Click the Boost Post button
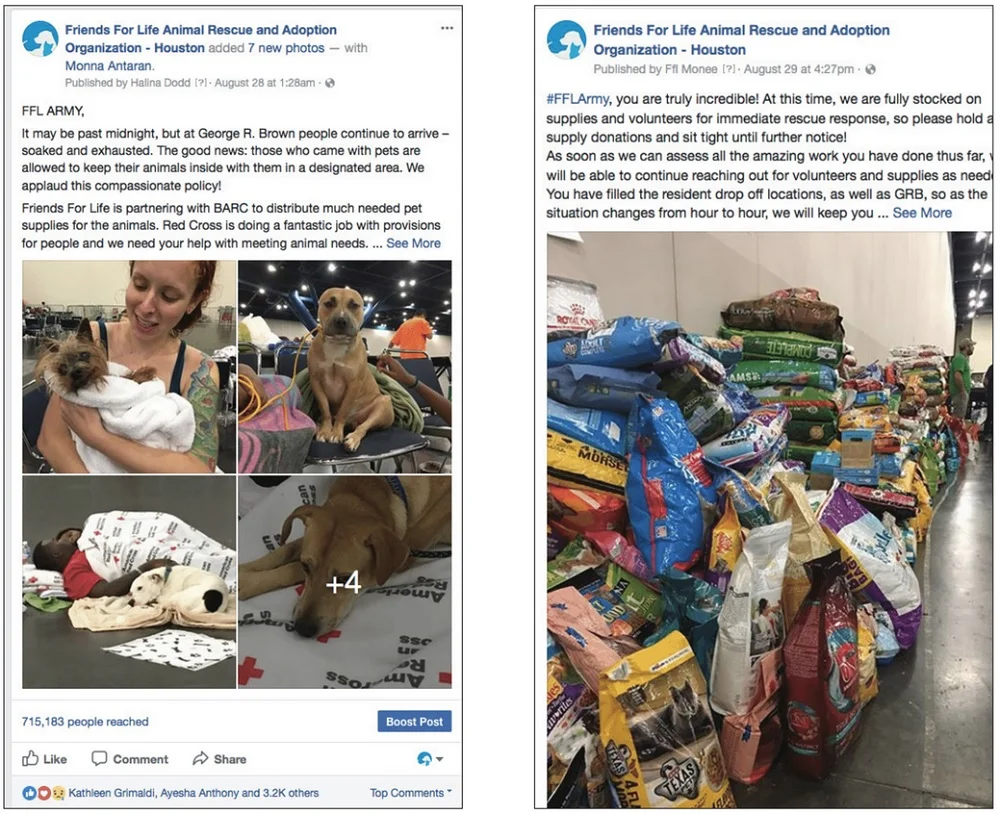1000x815 pixels. tap(414, 721)
